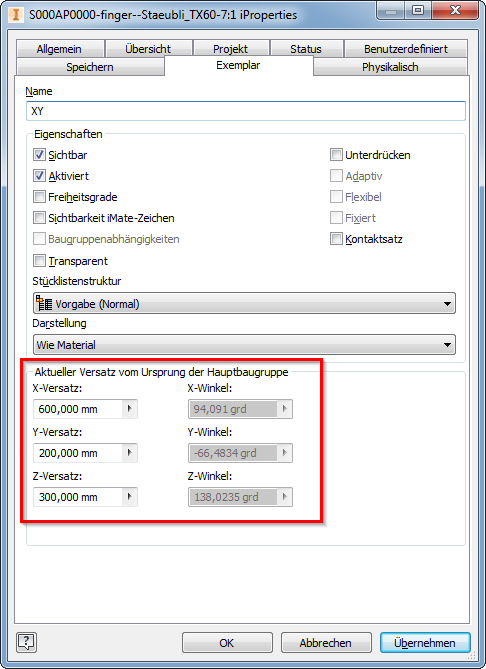Screen dimensions: 486x669
Task: Enable the Transparent checkbox
Action: [x=39, y=260]
